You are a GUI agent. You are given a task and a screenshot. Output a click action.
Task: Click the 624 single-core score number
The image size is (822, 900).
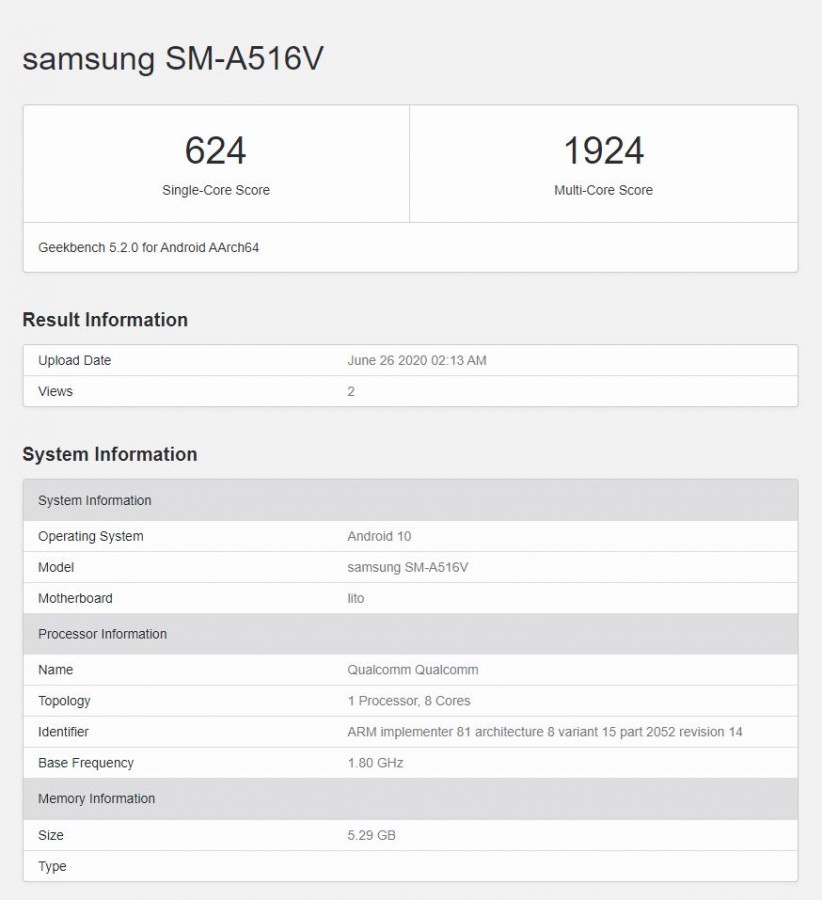tap(215, 151)
